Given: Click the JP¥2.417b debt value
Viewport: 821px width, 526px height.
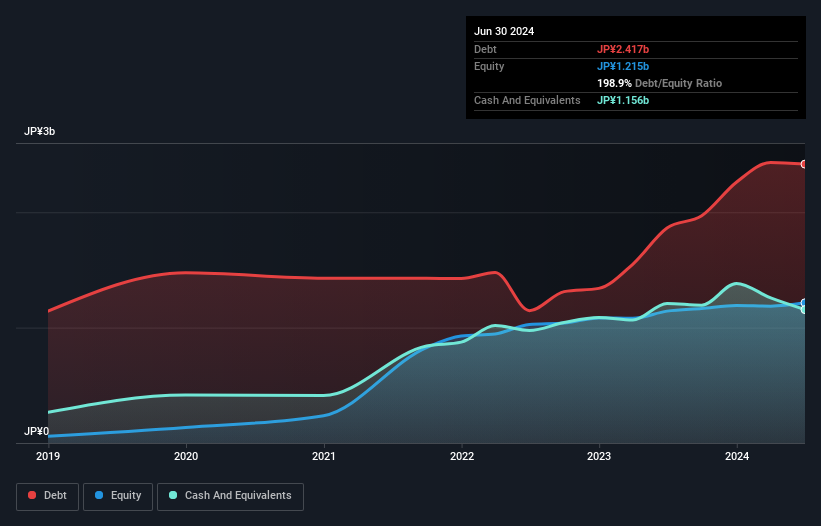Looking at the screenshot, I should [x=623, y=49].
